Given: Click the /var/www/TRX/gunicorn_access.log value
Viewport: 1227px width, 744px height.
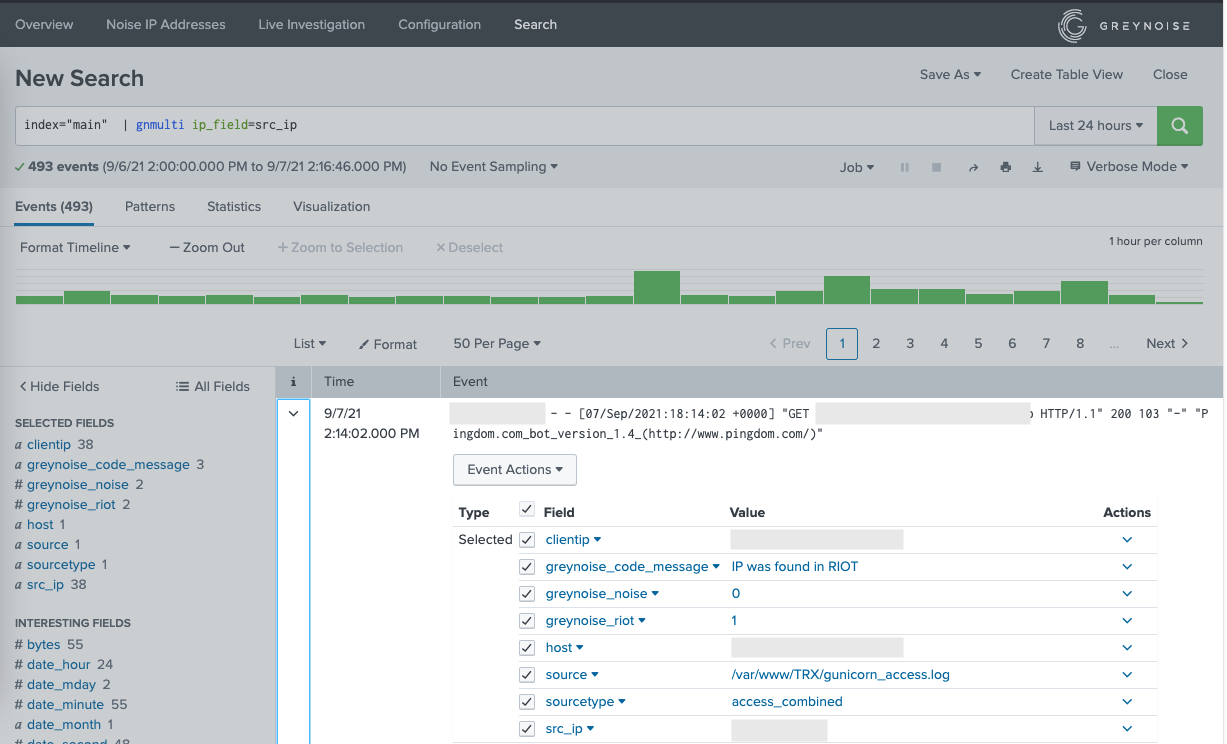Looking at the screenshot, I should pos(841,674).
